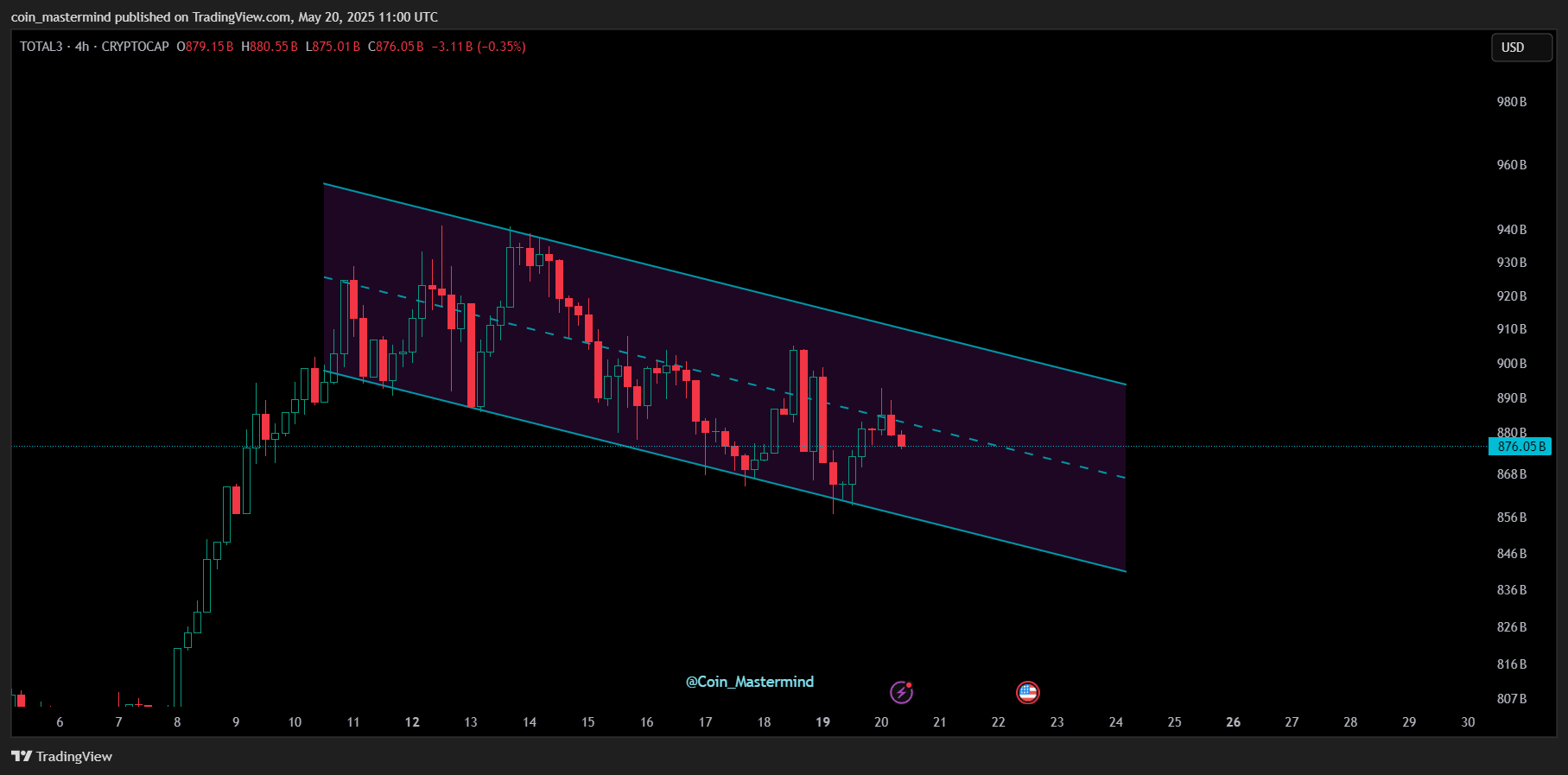Image resolution: width=1568 pixels, height=775 pixels.
Task: Click the 868B price axis label
Action: (x=1512, y=474)
